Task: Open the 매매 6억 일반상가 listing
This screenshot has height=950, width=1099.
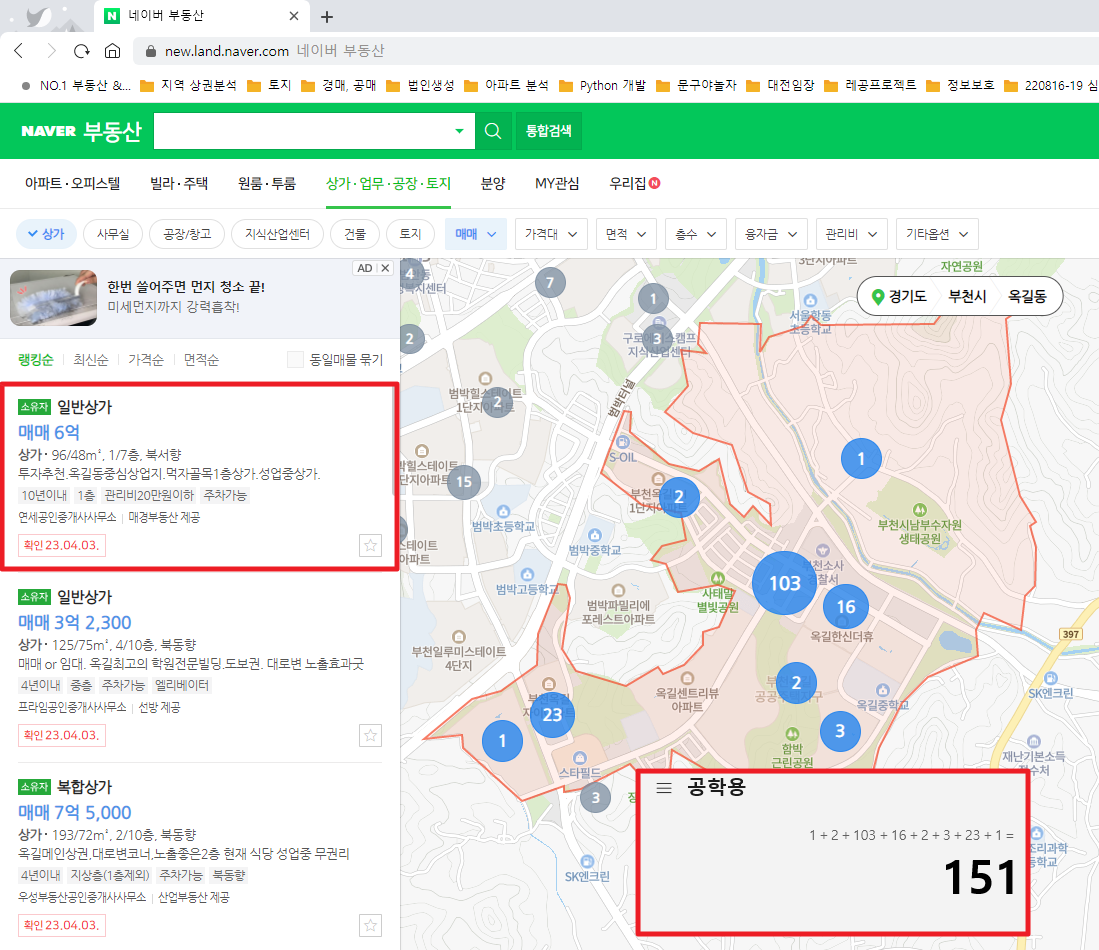Action: tap(200, 477)
